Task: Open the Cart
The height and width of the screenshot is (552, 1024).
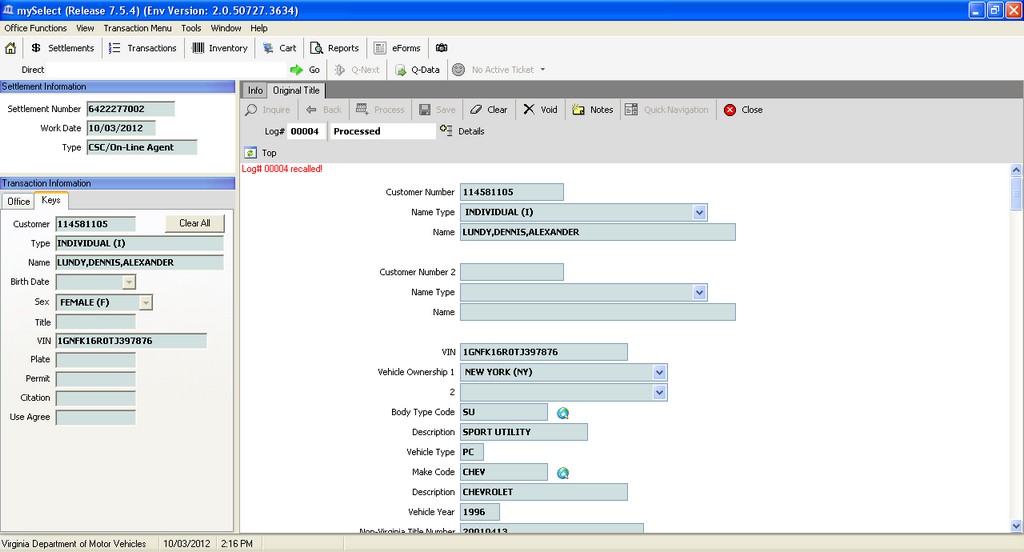Action: pyautogui.click(x=280, y=48)
